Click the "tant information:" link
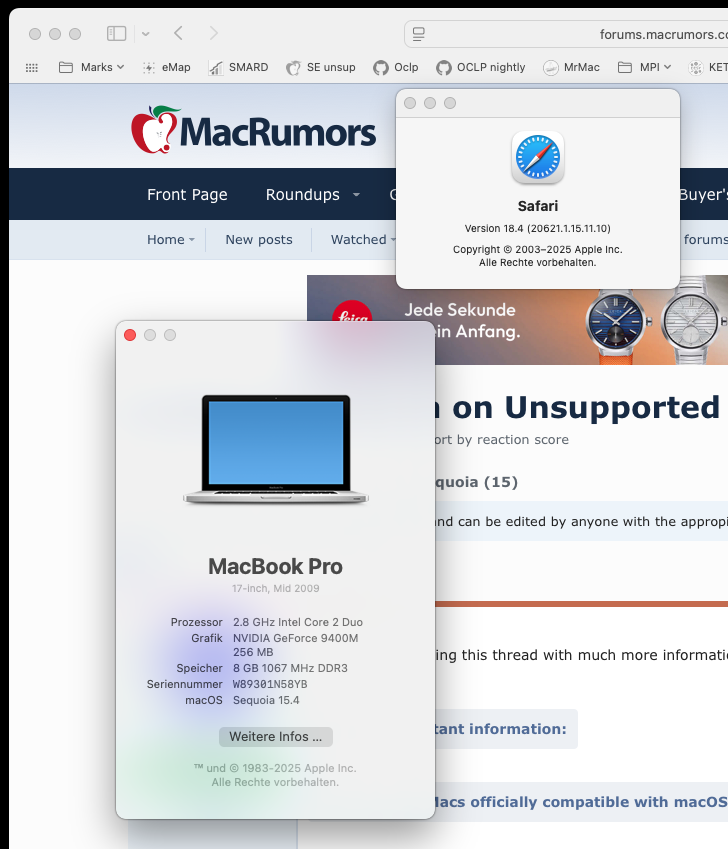 [501, 729]
